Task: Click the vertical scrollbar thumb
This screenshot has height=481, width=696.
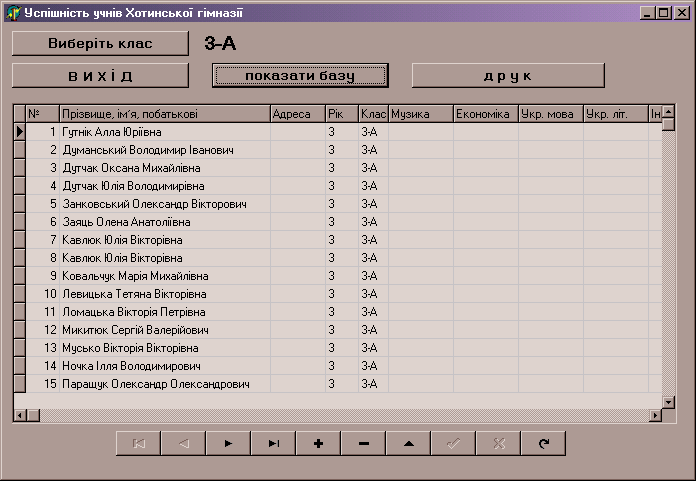Action: tap(668, 124)
